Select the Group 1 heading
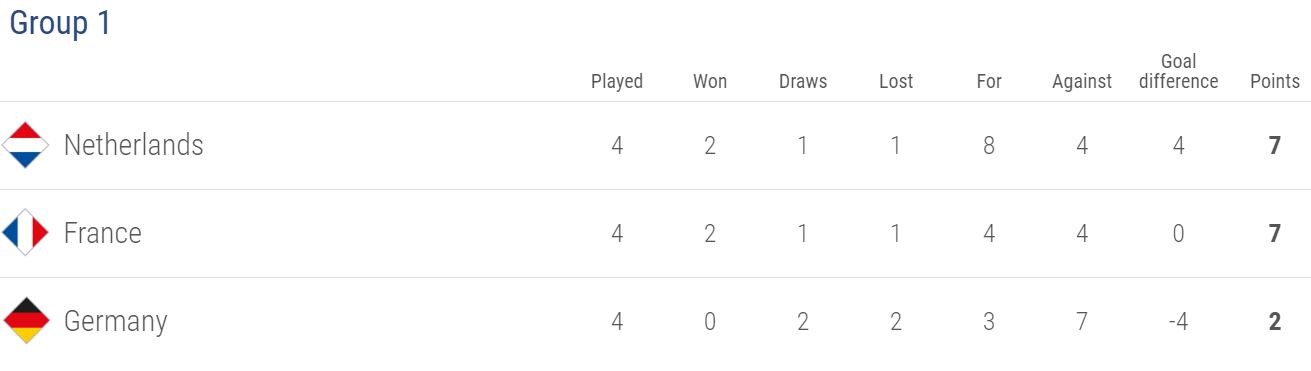 point(60,23)
